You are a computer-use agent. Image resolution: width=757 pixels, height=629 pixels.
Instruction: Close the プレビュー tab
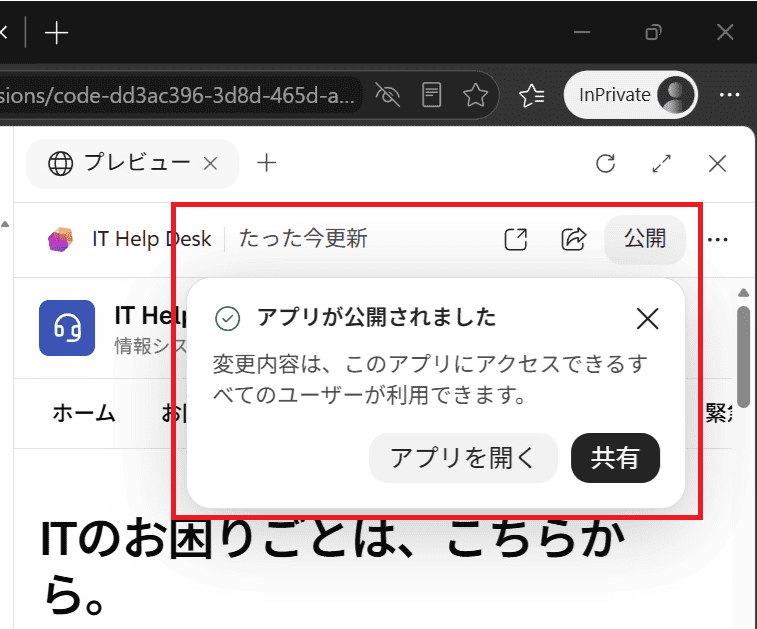click(x=210, y=164)
